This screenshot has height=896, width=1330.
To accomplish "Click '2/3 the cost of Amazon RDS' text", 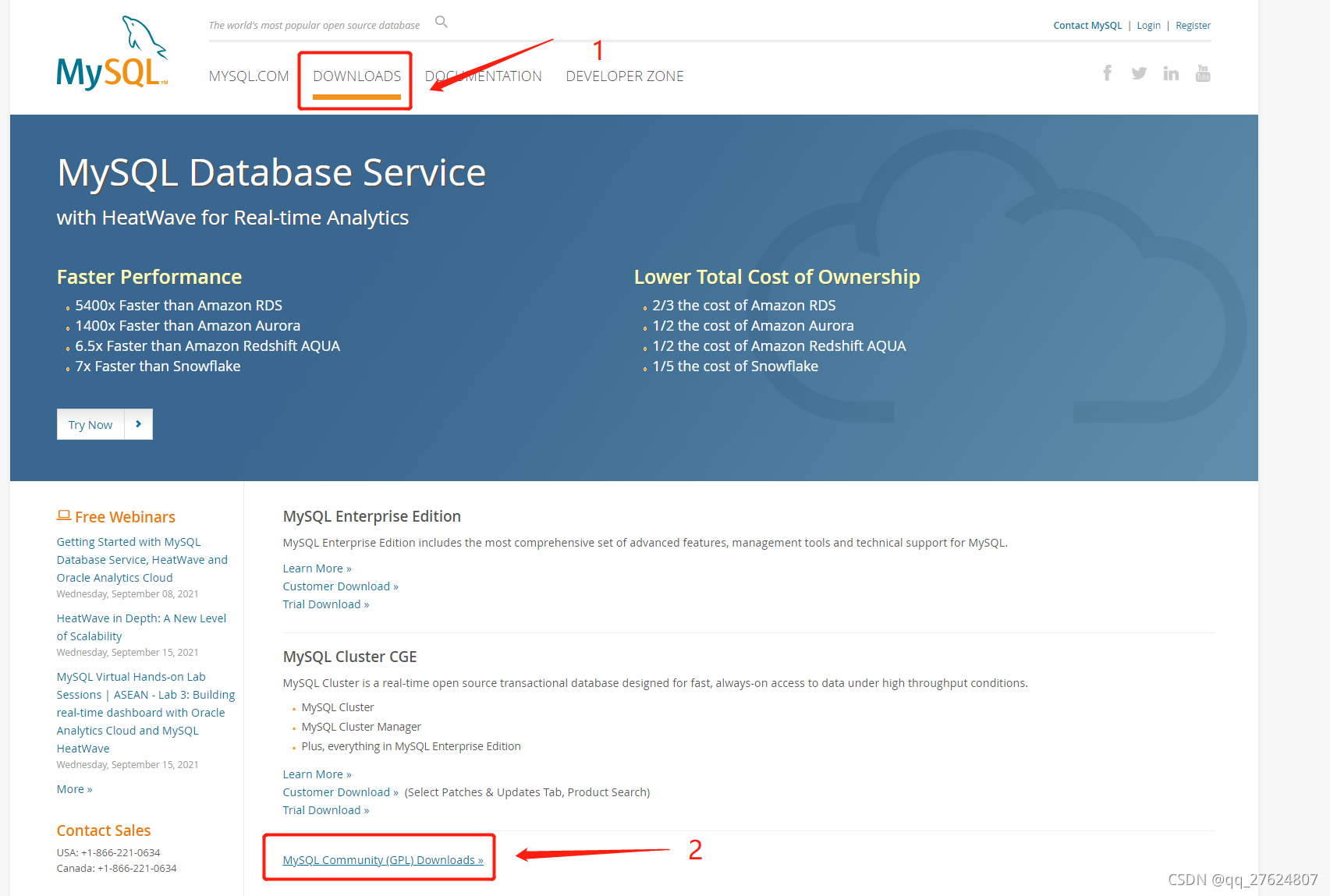I will tap(744, 306).
